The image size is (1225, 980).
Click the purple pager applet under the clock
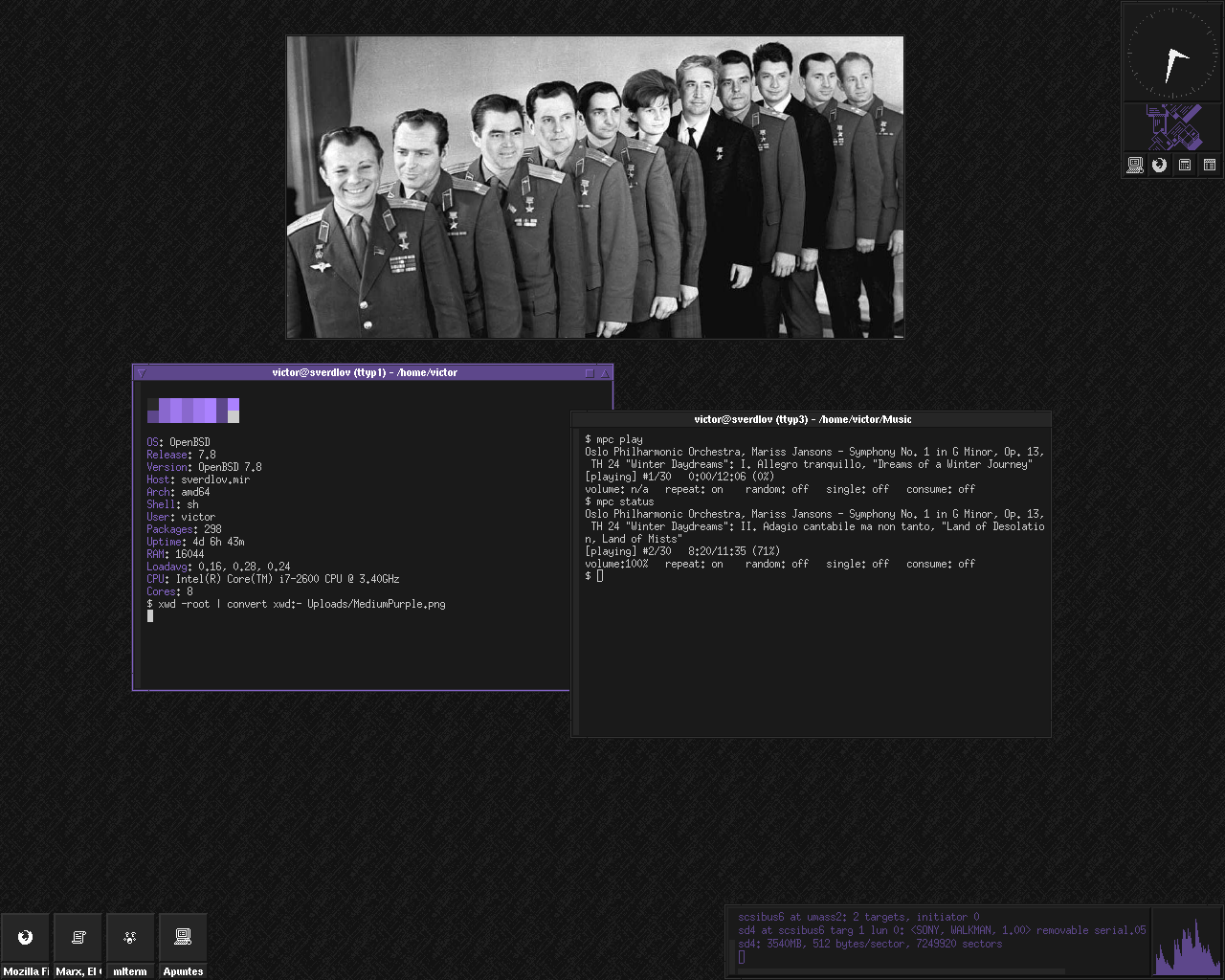coord(1172,127)
